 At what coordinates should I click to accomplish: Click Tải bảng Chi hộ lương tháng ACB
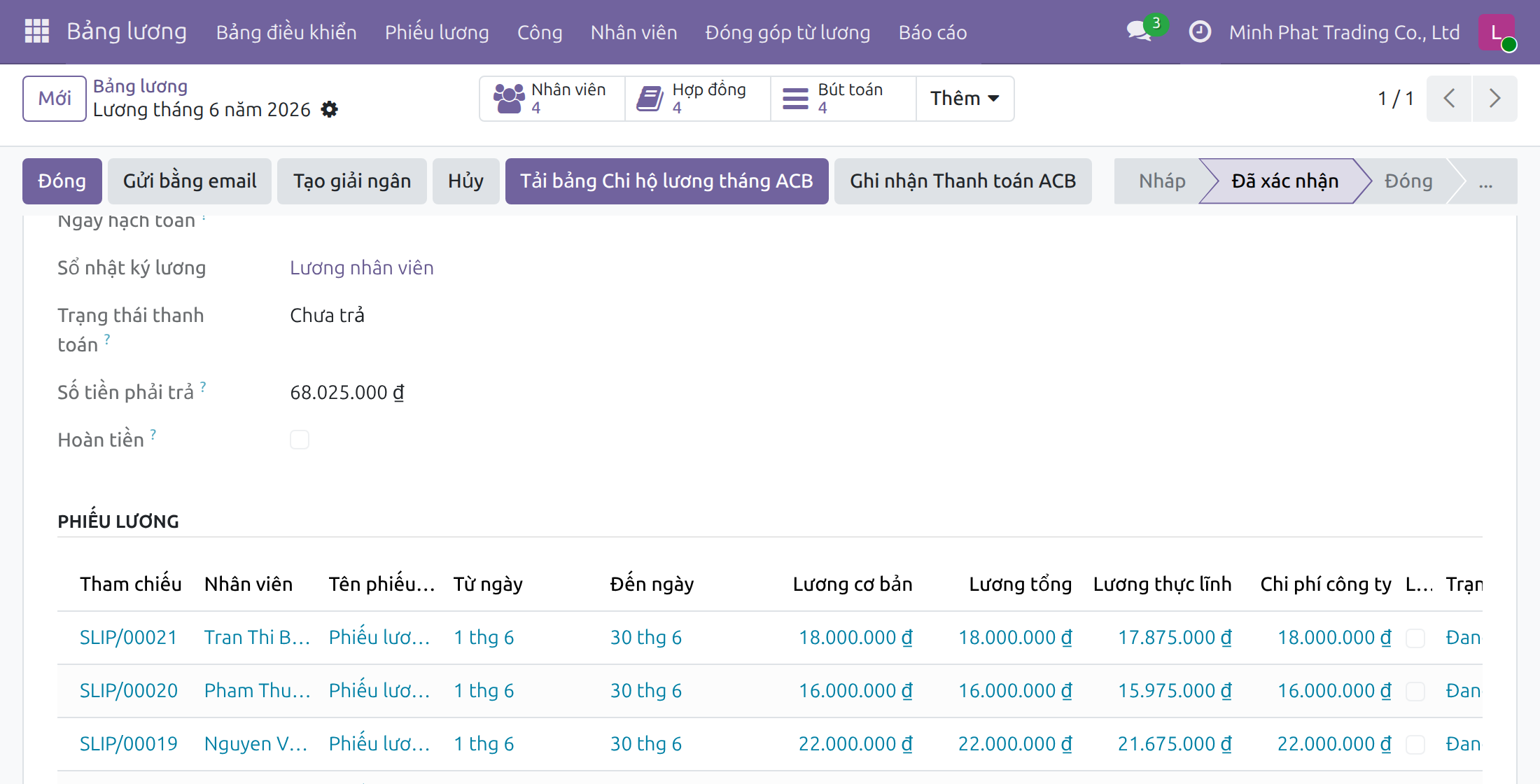point(666,181)
